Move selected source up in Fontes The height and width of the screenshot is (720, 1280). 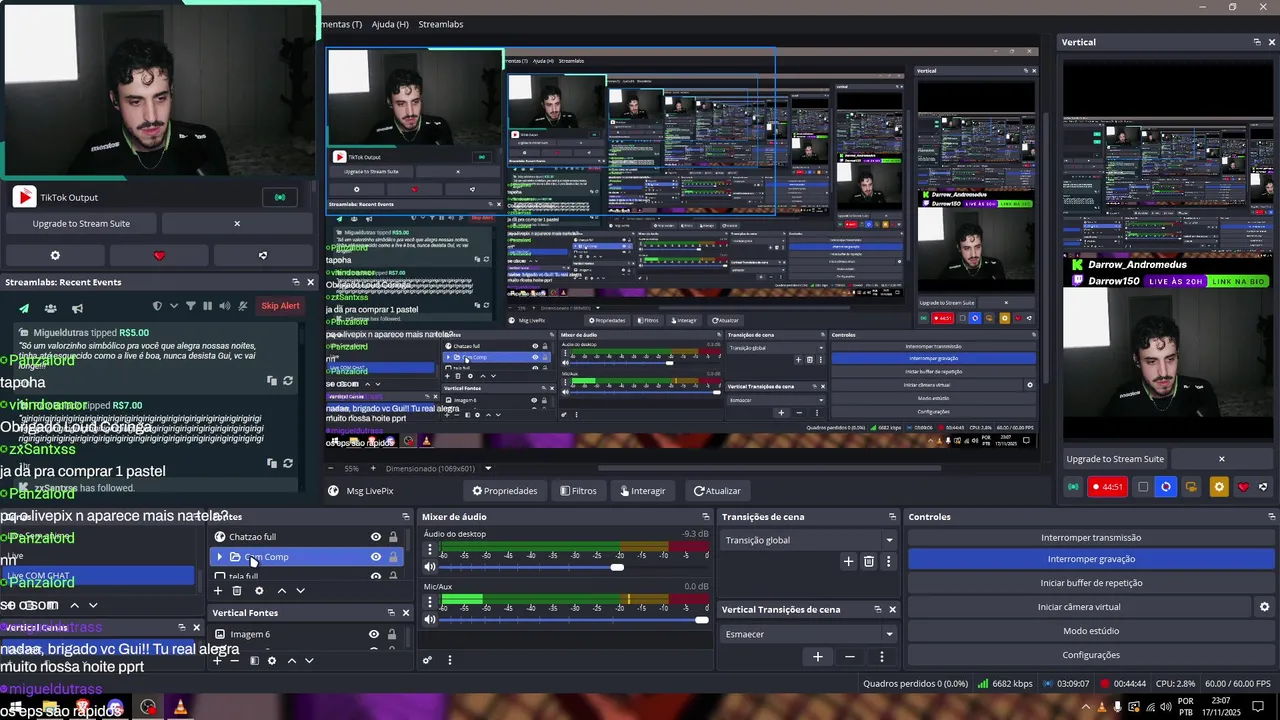tap(281, 591)
